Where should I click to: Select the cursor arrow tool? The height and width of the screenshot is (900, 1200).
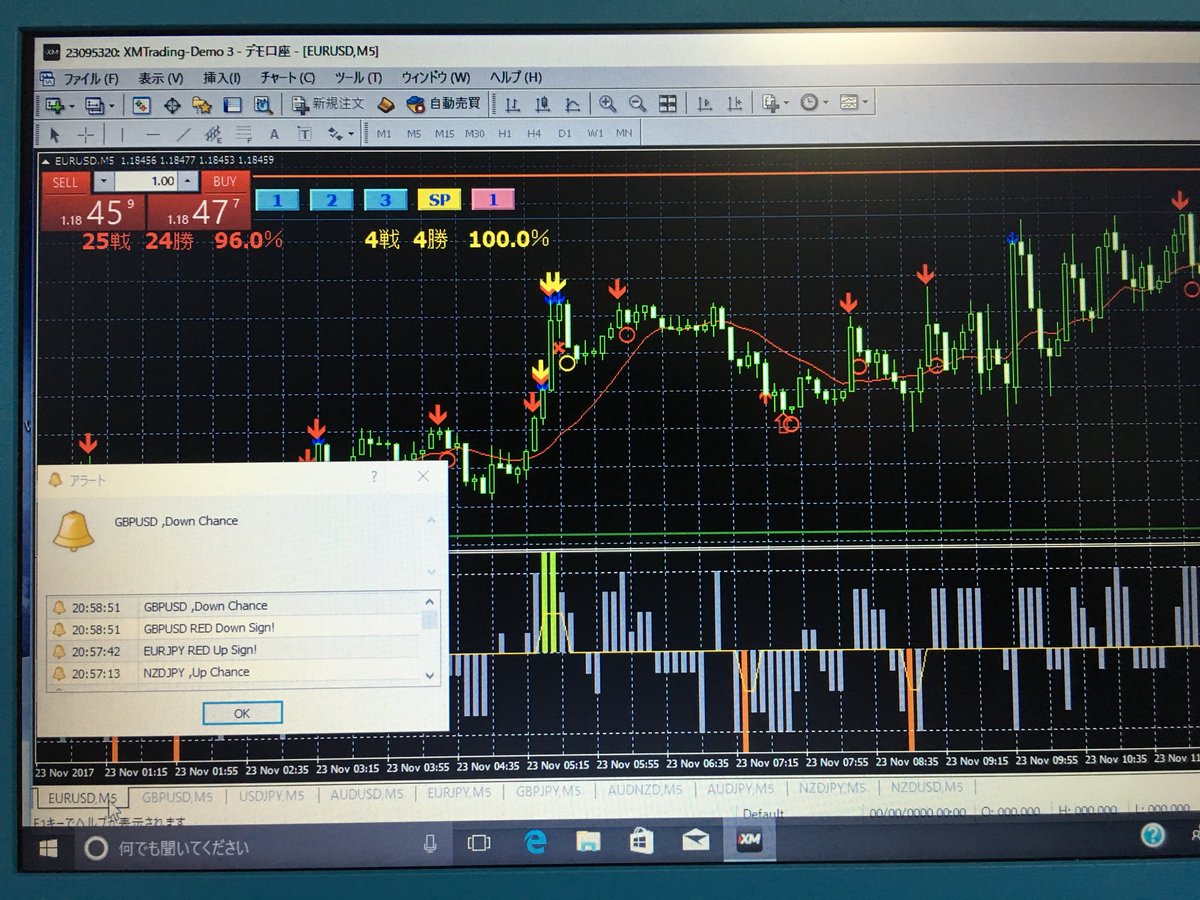pyautogui.click(x=54, y=134)
